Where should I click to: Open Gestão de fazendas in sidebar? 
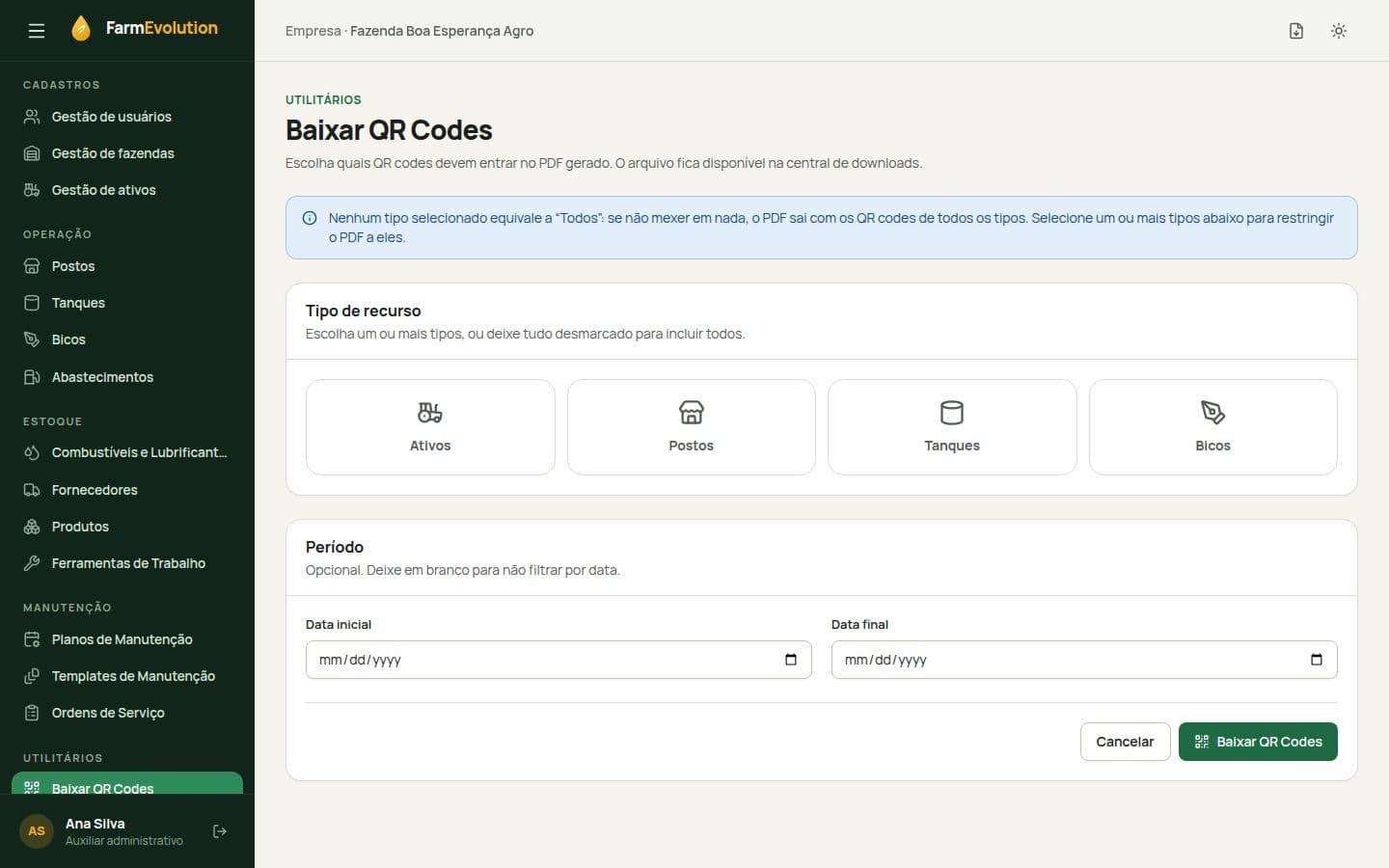point(127,153)
